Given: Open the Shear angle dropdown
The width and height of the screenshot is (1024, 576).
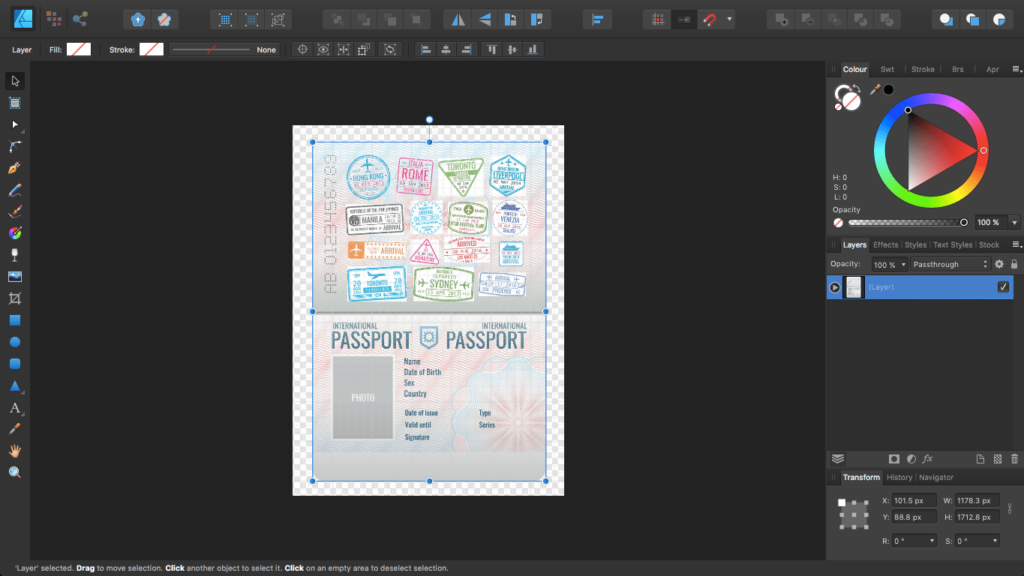Looking at the screenshot, I should click(995, 541).
